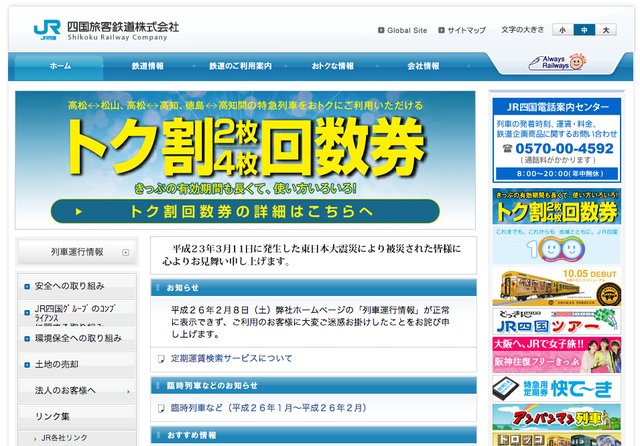Open the サイトマップ link
Screen dimensions: 640x446
[x=467, y=30]
